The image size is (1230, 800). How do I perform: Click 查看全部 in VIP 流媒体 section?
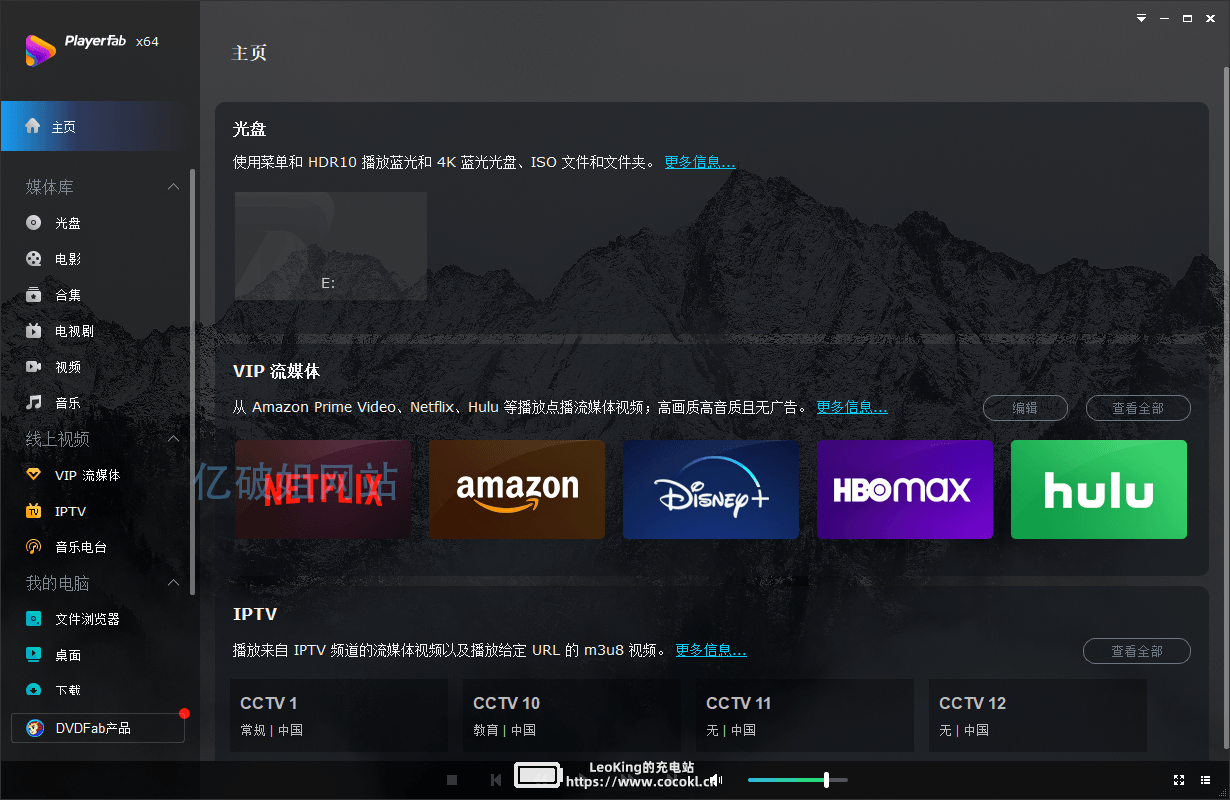click(x=1137, y=408)
